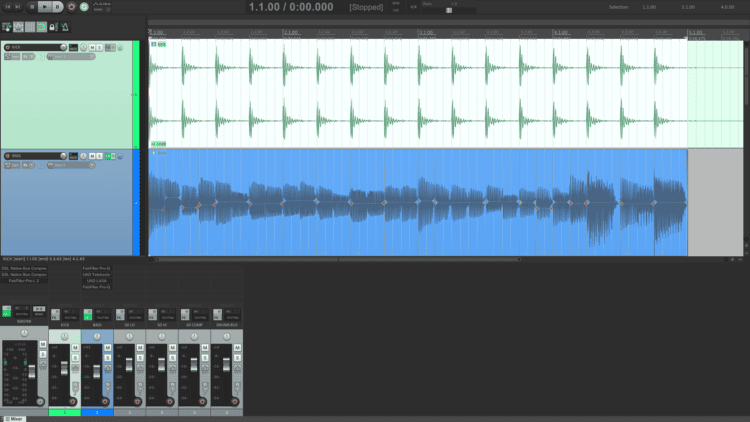The image size is (750, 422).
Task: Open SD LO mixer strip FX button
Action: tap(120, 314)
